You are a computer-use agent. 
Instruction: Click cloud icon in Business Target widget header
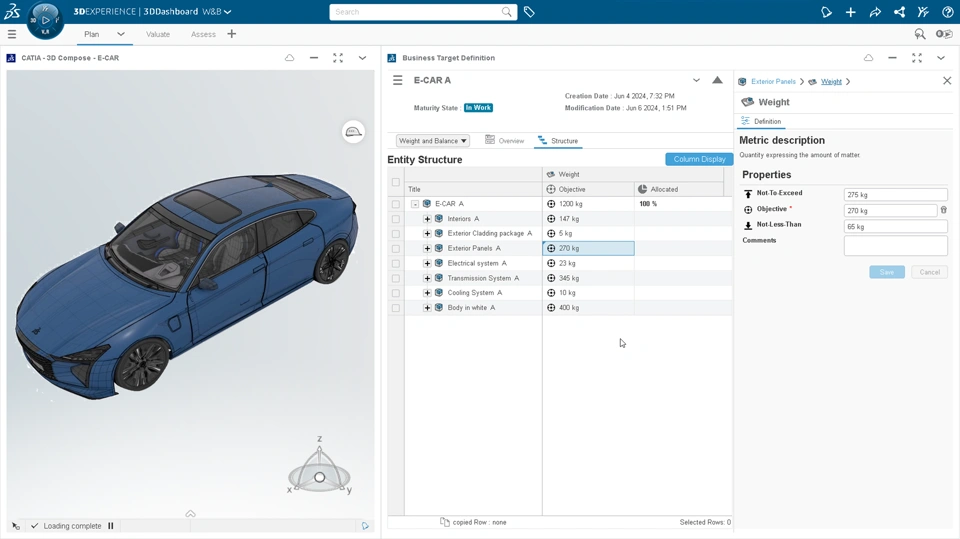coord(868,58)
